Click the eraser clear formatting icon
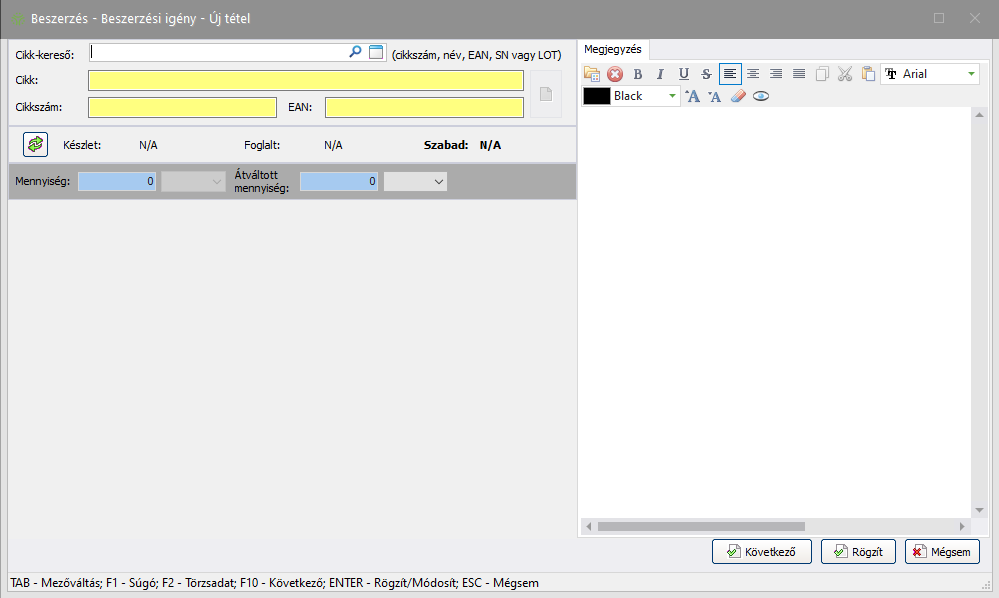Viewport: 999px width, 598px height. tap(738, 96)
